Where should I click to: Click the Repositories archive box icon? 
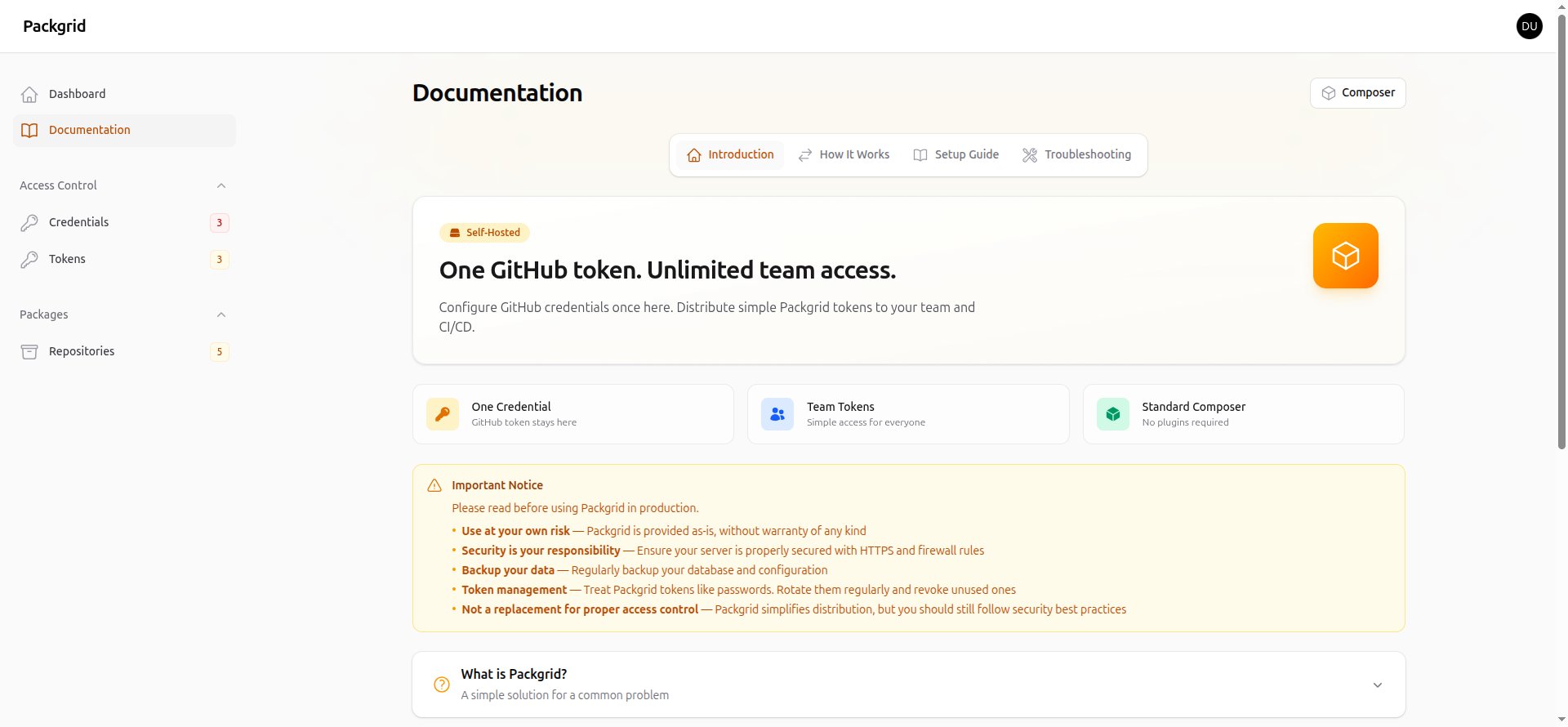pos(29,351)
